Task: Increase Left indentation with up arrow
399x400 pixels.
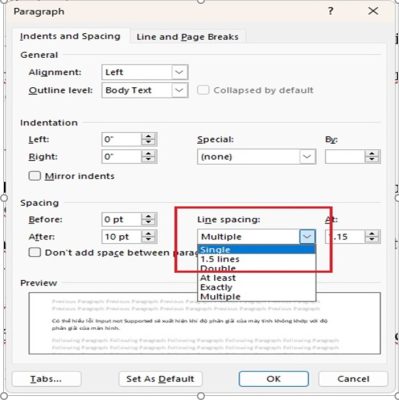Action: 148,136
